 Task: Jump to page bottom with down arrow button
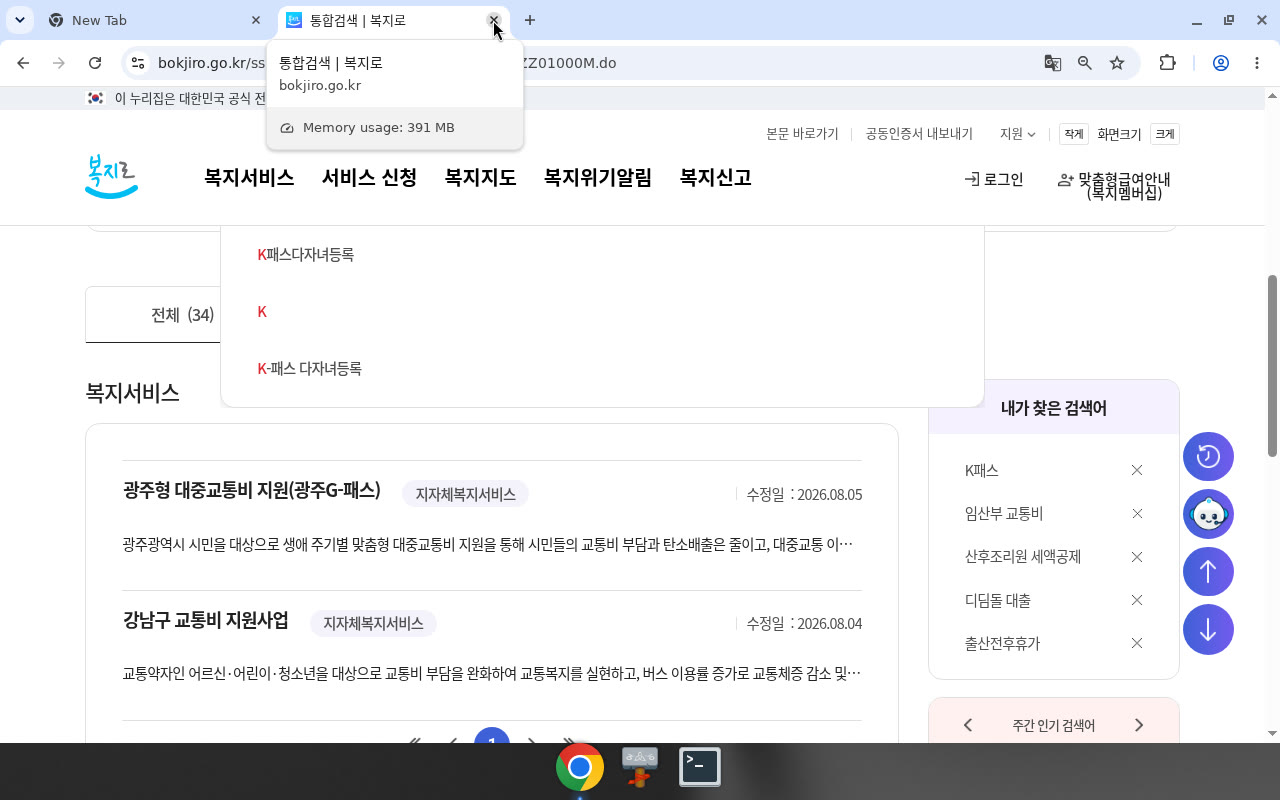(1208, 630)
